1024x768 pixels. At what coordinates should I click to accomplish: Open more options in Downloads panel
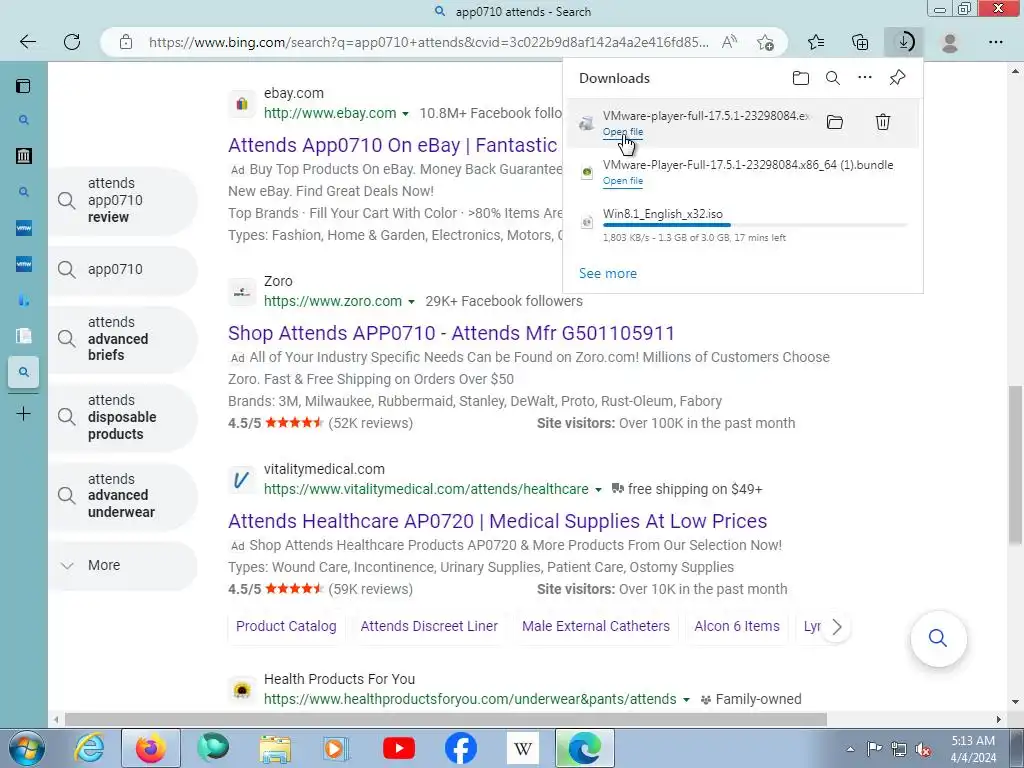865,78
